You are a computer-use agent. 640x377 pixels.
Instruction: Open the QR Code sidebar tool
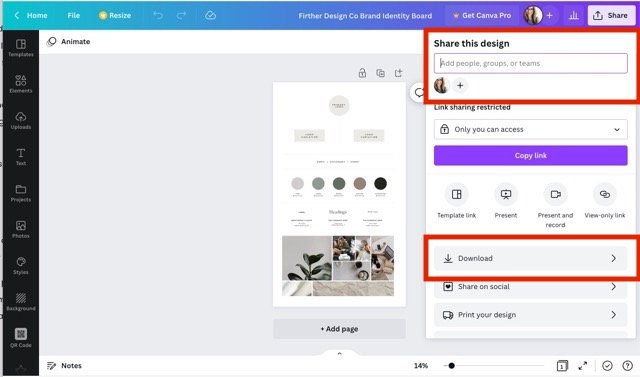21,338
